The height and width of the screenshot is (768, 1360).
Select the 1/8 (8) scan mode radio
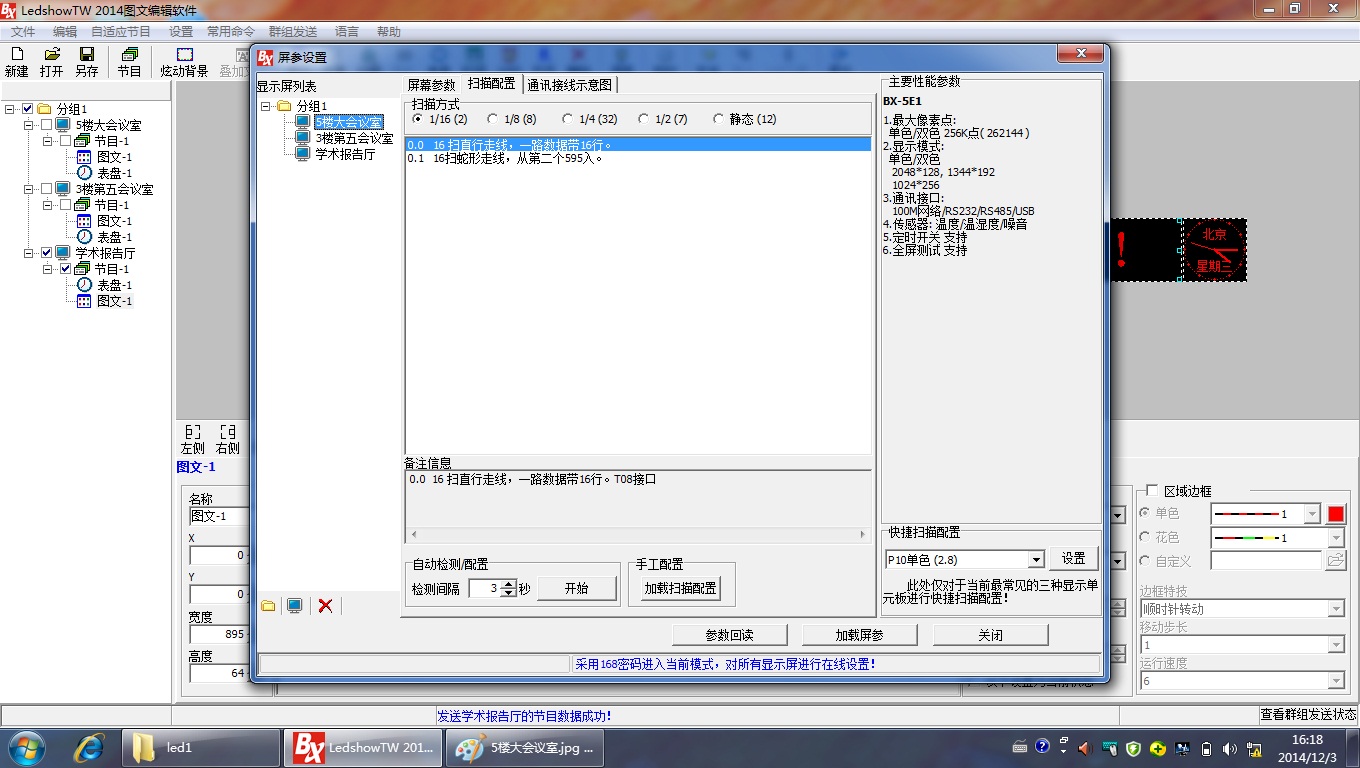(x=493, y=119)
